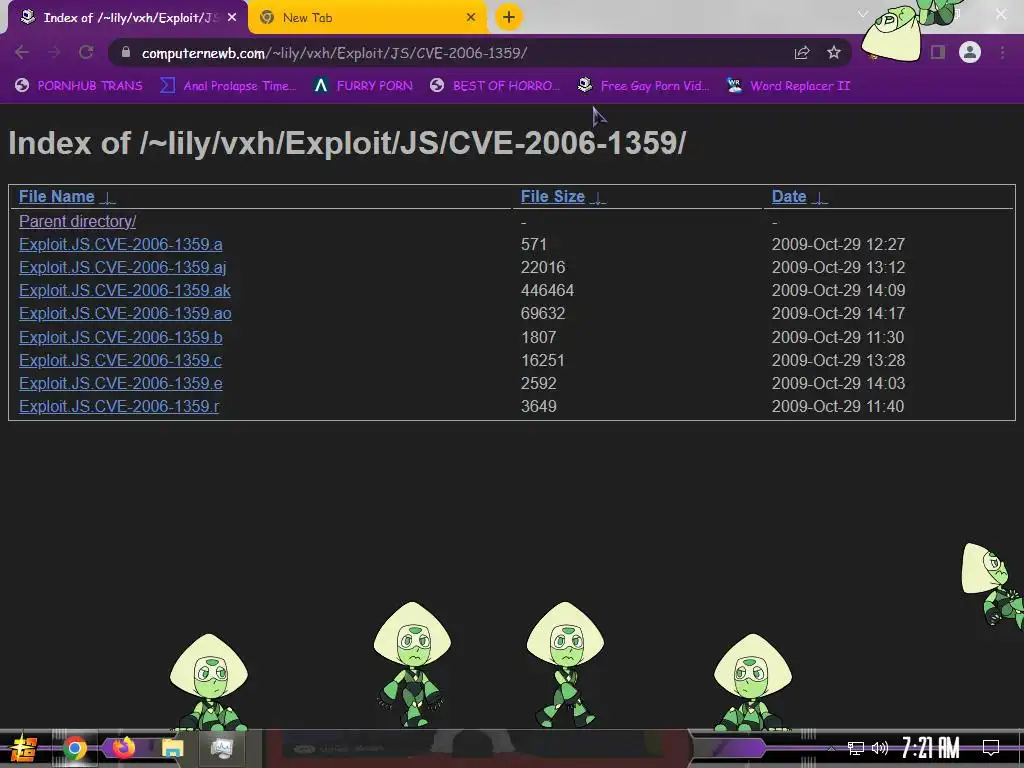The image size is (1024, 768).
Task: Open the volume speaker icon in tray
Action: point(880,748)
